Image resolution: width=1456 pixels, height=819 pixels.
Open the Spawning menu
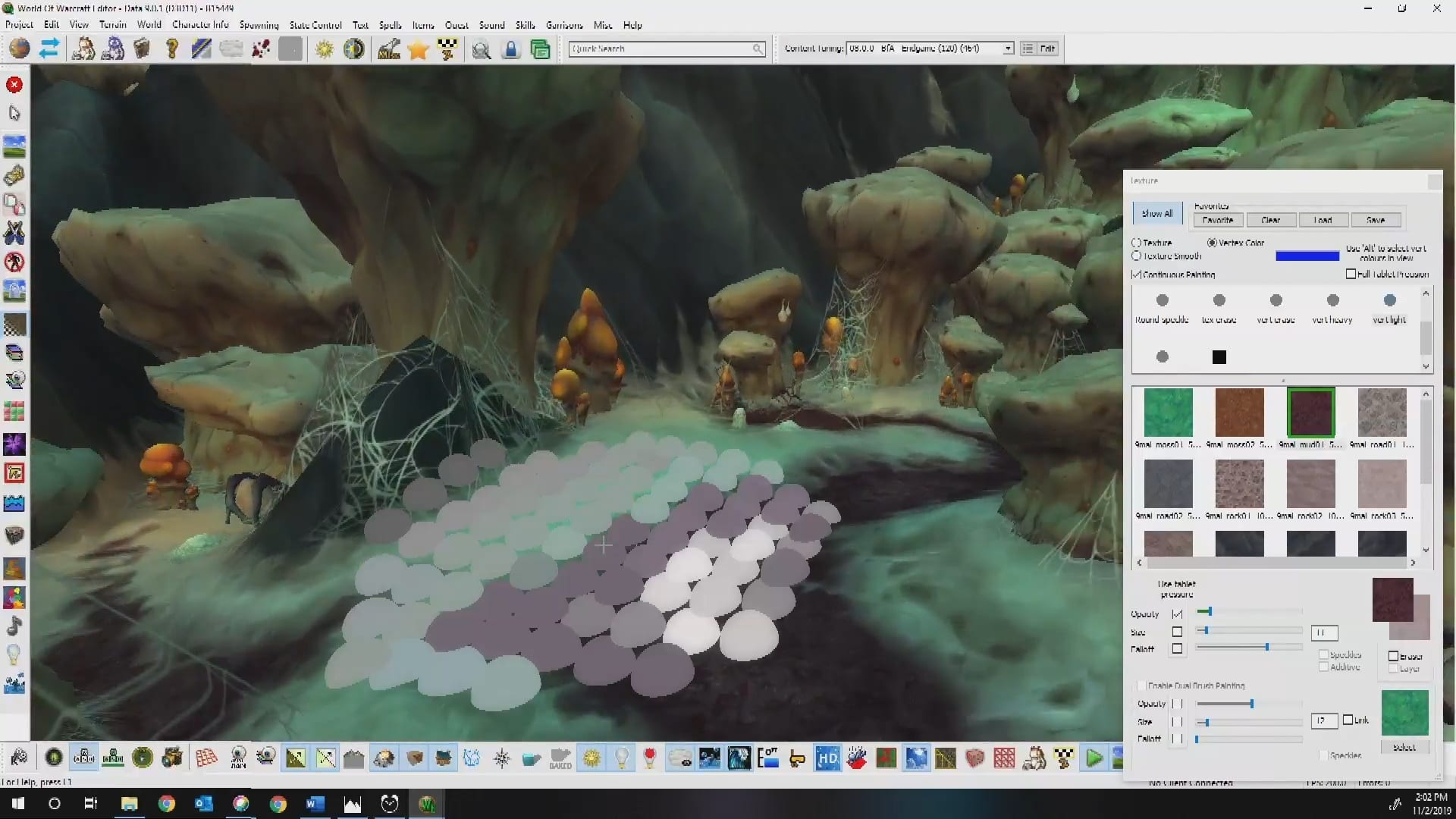(259, 25)
